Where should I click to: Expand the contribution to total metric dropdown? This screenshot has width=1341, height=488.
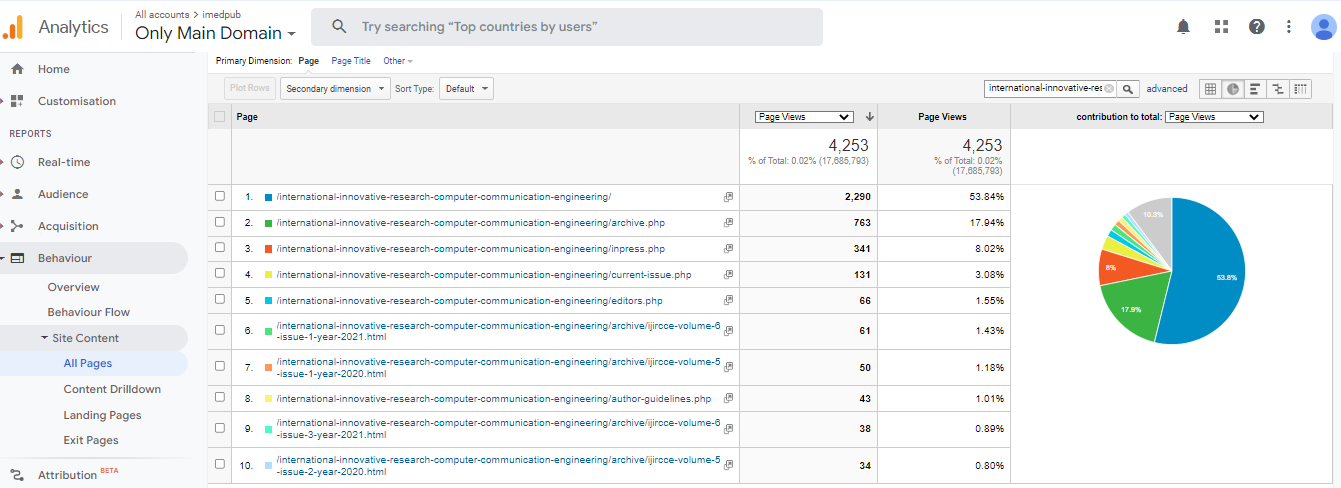point(1214,117)
